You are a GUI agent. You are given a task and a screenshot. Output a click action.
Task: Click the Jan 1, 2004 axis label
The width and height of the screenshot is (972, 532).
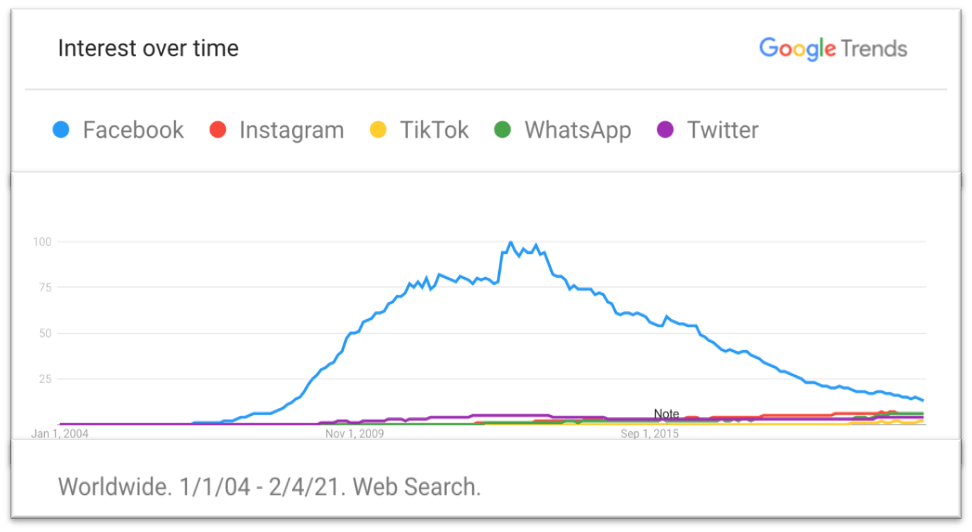click(x=60, y=434)
